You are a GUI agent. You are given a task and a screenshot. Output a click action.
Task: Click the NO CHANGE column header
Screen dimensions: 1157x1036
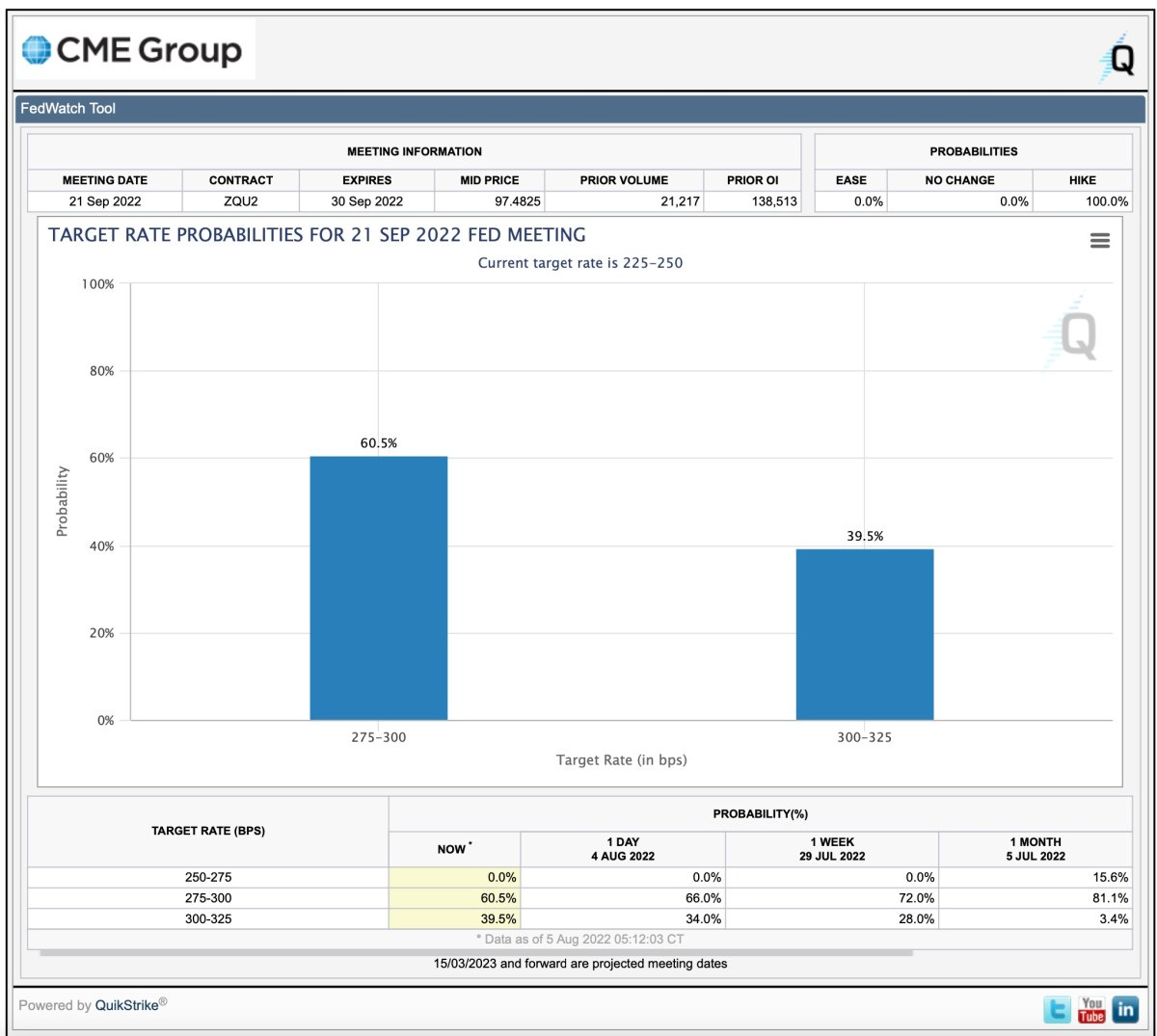(960, 180)
